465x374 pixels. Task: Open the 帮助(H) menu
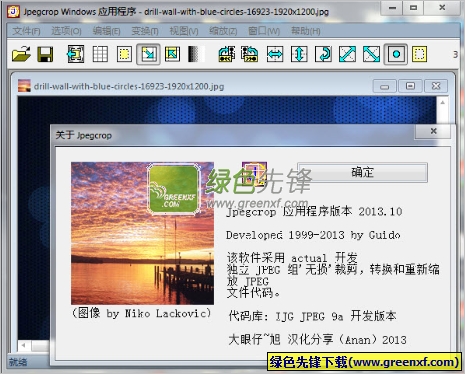[306, 31]
